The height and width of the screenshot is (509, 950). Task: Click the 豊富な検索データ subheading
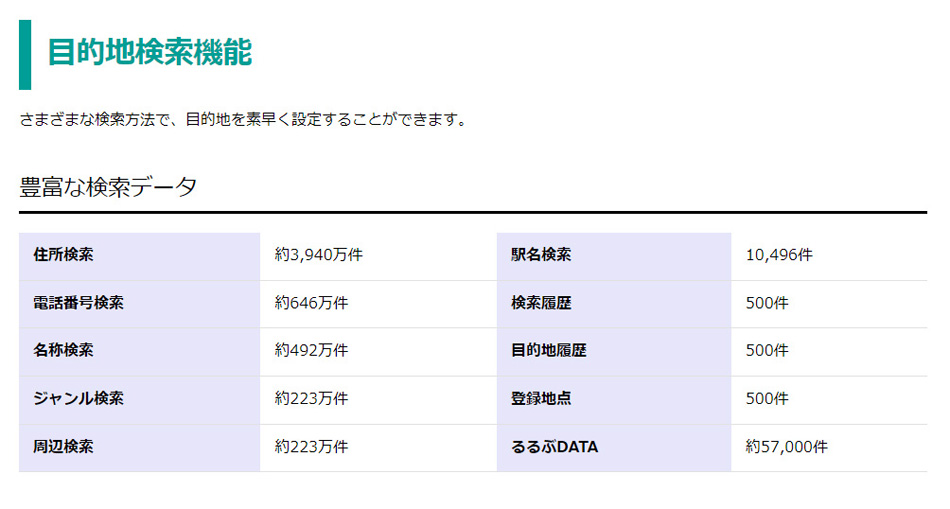pos(108,187)
